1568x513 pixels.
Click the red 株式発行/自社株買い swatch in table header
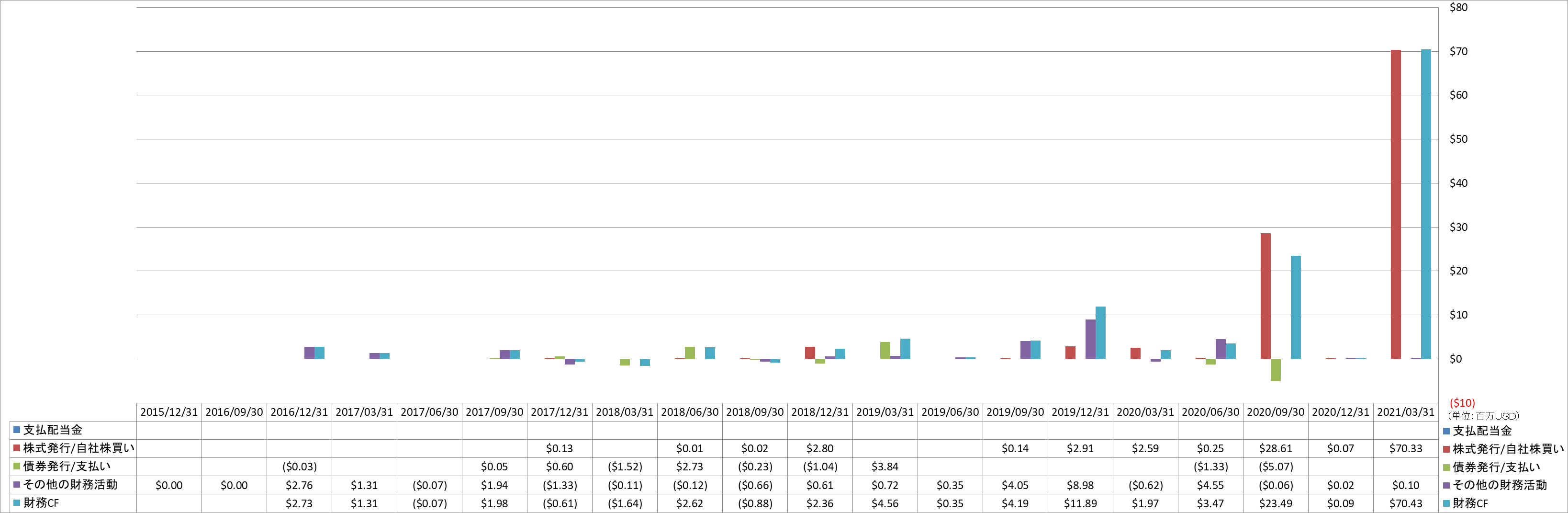[17, 448]
